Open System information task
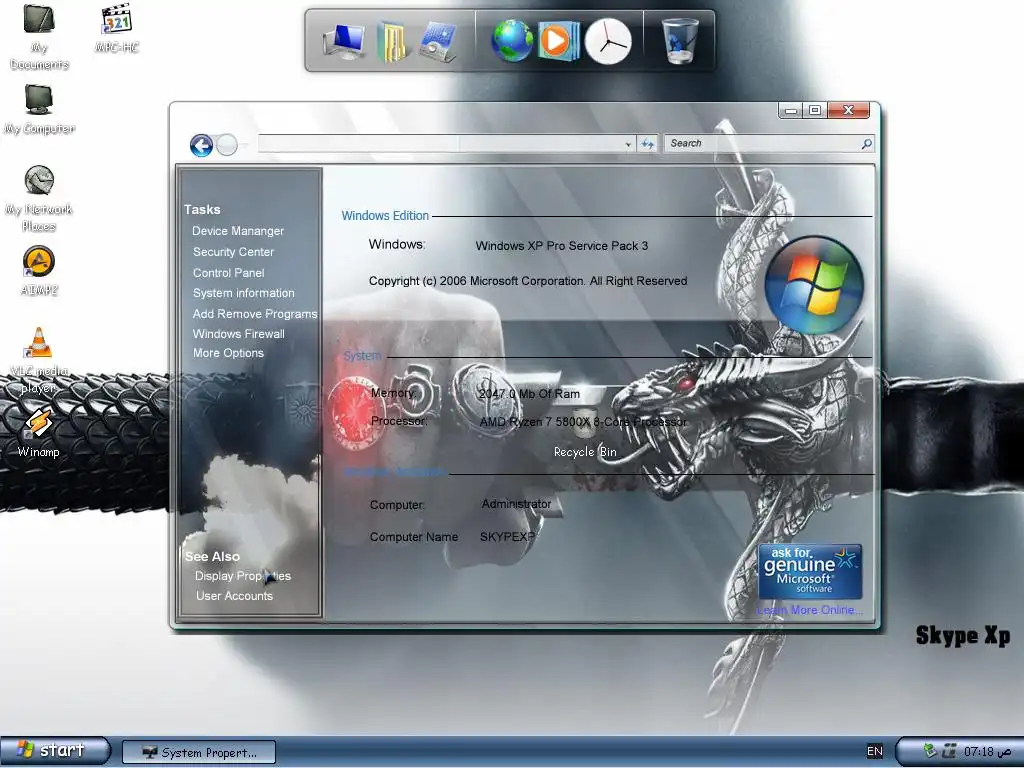This screenshot has height=768, width=1024. pyautogui.click(x=244, y=293)
